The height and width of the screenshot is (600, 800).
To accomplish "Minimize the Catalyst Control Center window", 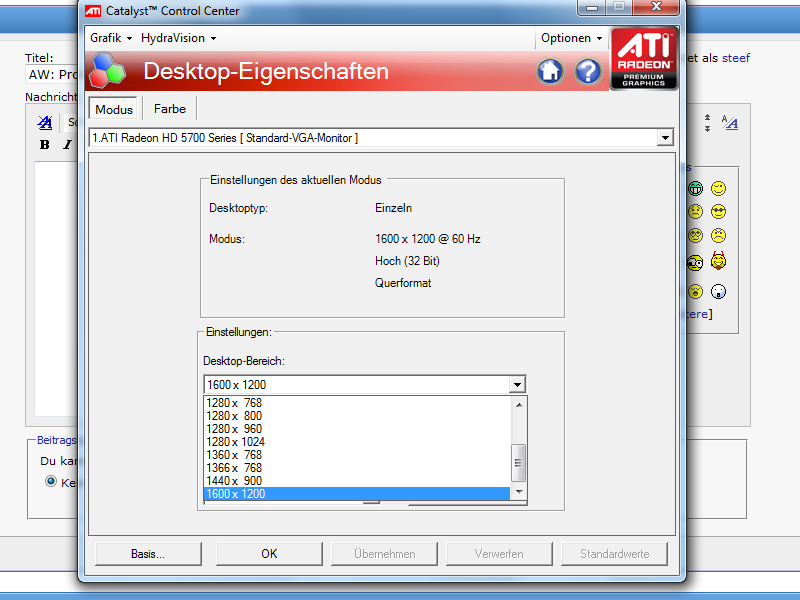I will pyautogui.click(x=591, y=7).
